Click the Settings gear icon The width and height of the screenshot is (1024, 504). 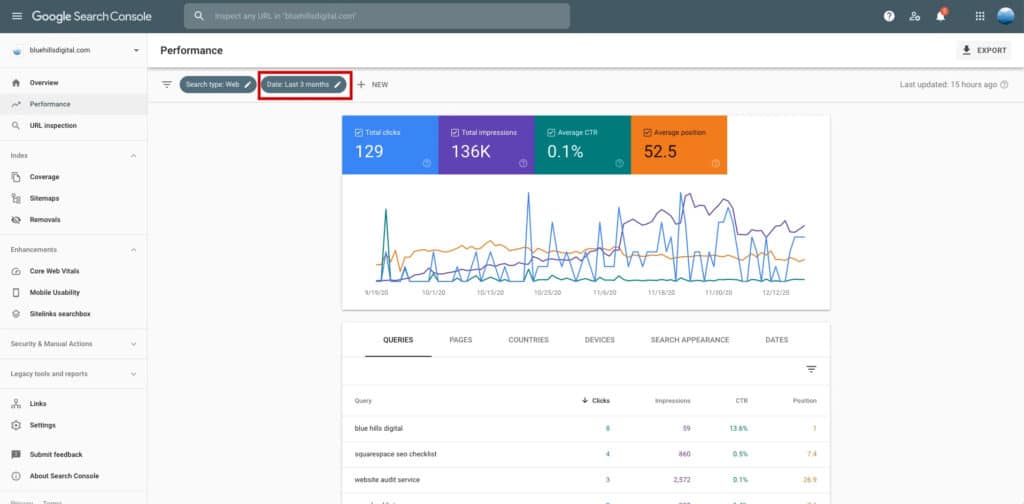(x=16, y=426)
